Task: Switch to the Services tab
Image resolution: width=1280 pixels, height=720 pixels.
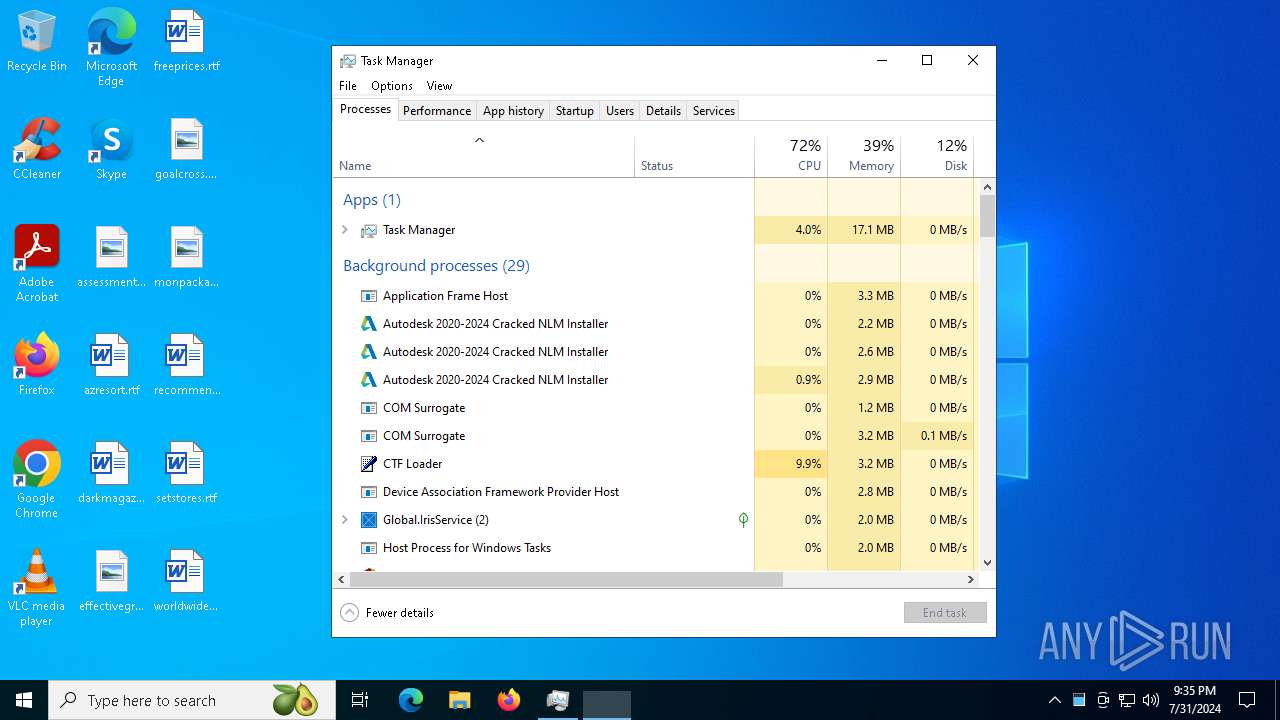Action: pyautogui.click(x=714, y=111)
